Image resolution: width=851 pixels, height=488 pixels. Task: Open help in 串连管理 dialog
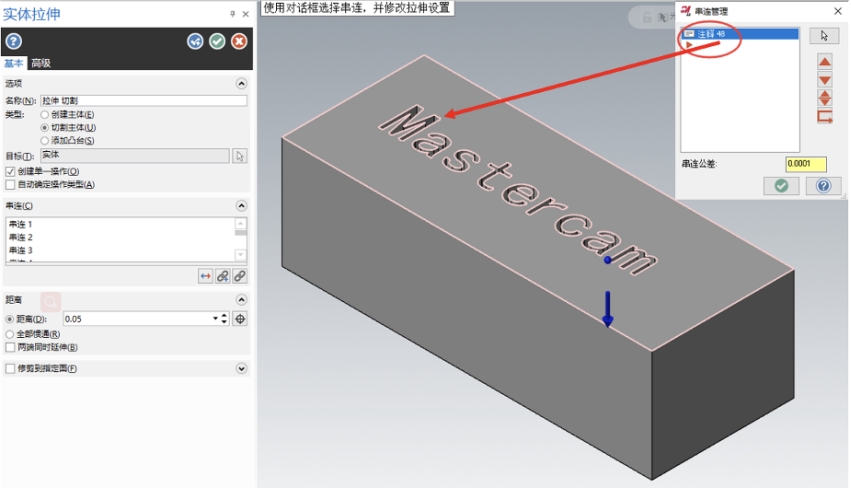point(823,186)
